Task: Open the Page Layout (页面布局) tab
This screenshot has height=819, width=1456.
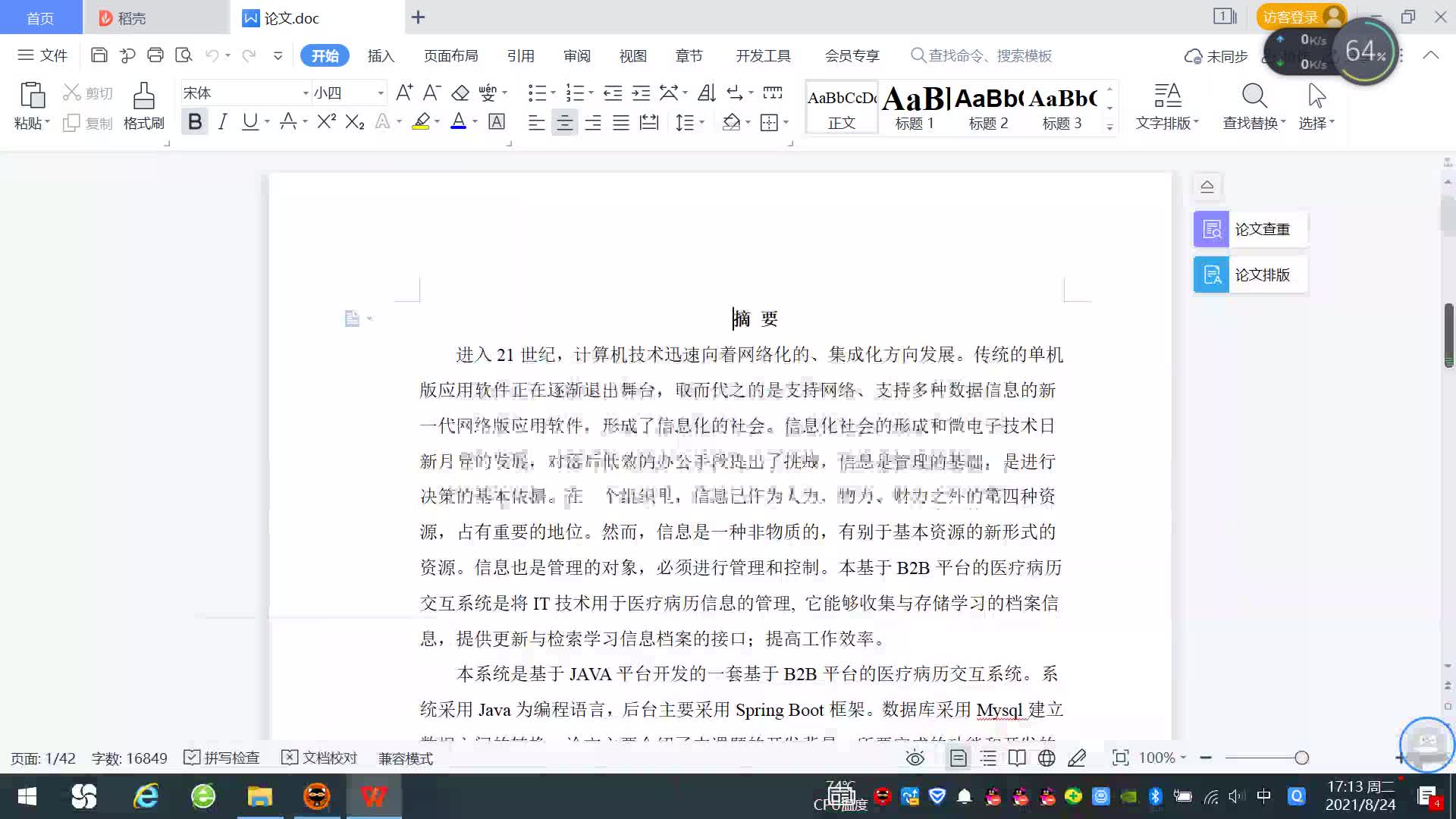Action: (x=451, y=55)
